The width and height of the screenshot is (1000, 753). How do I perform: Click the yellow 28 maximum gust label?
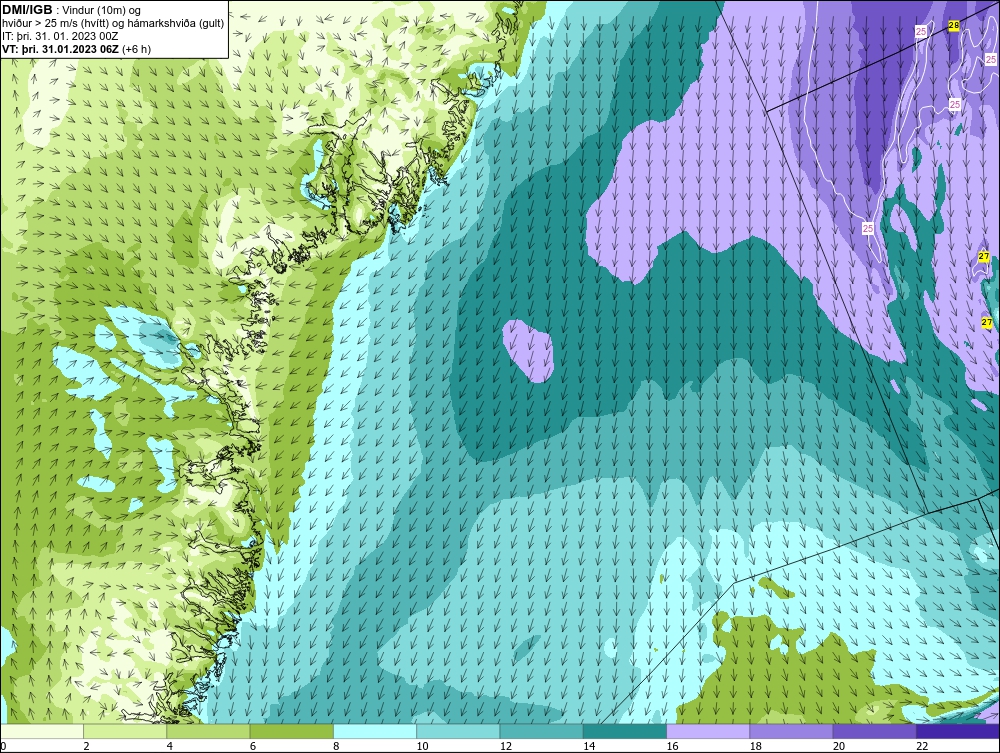pos(953,26)
